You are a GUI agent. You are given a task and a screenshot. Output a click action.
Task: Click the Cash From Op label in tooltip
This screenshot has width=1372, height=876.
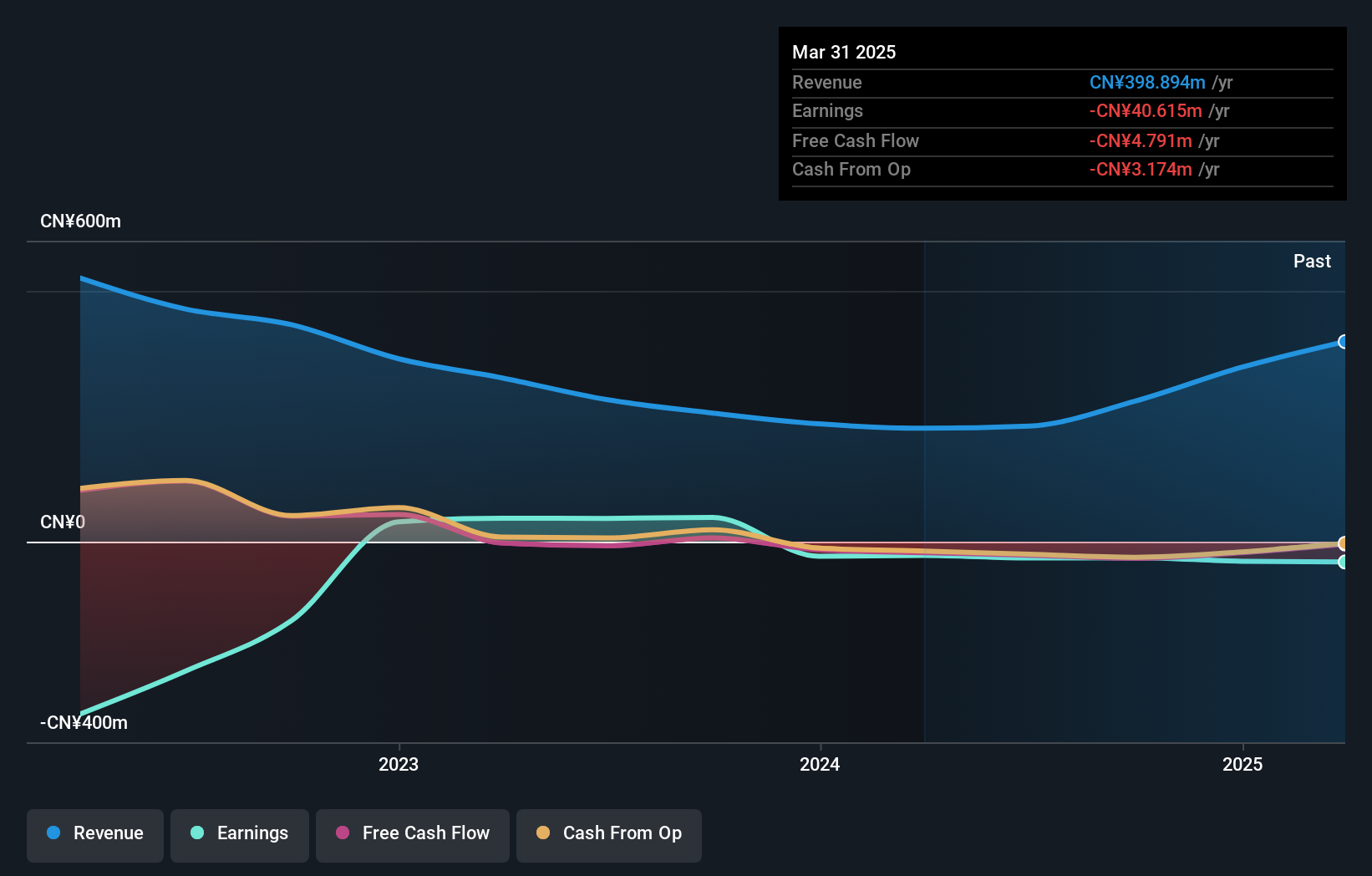[851, 170]
